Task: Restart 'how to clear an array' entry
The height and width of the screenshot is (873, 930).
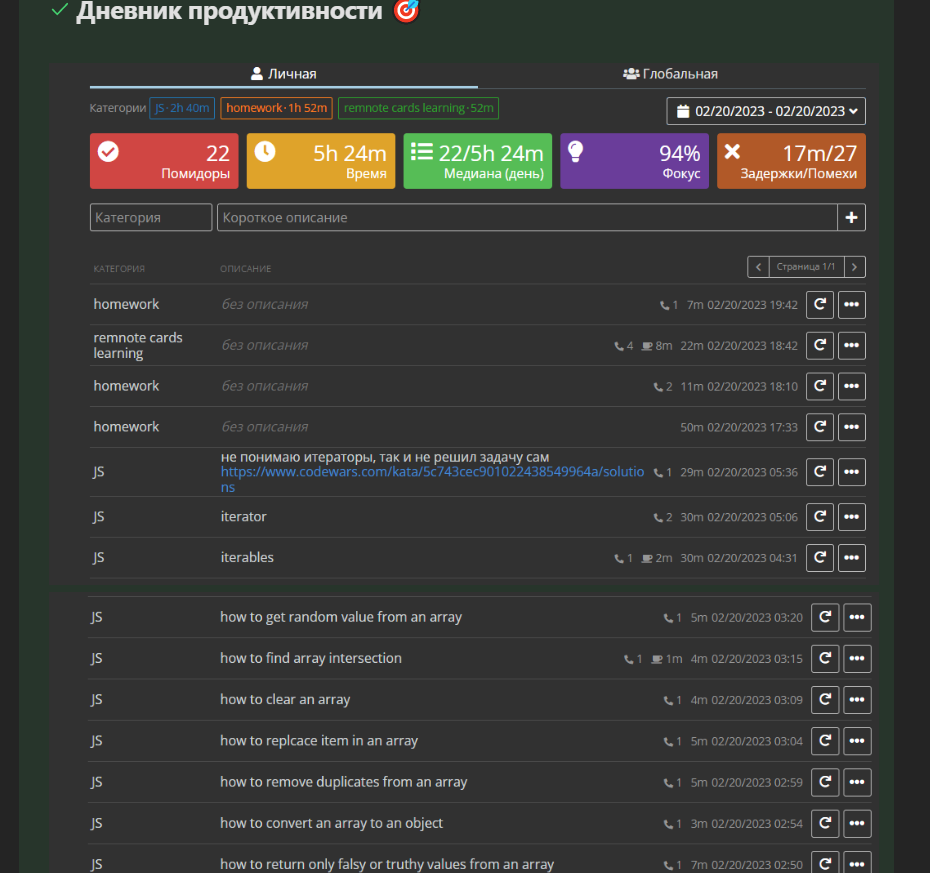Action: click(x=824, y=700)
